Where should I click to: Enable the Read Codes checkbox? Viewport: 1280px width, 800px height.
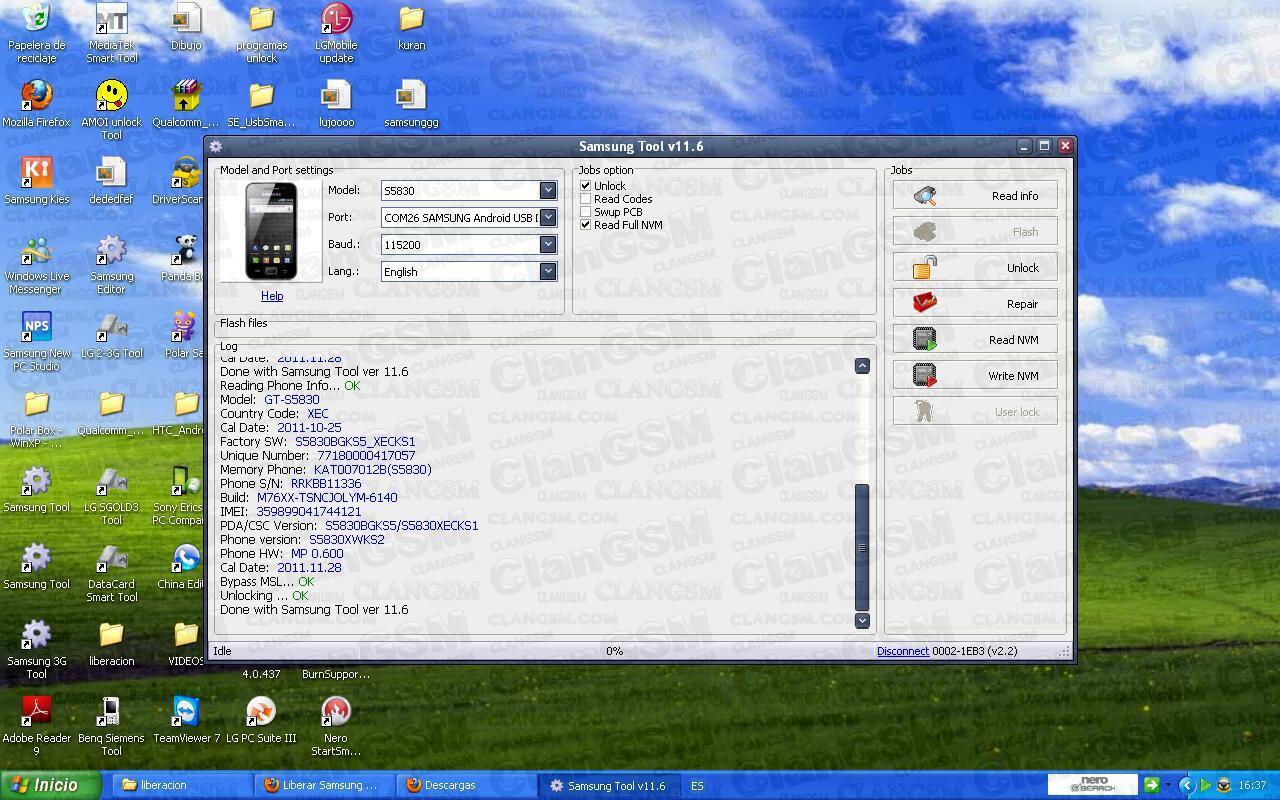(x=586, y=199)
